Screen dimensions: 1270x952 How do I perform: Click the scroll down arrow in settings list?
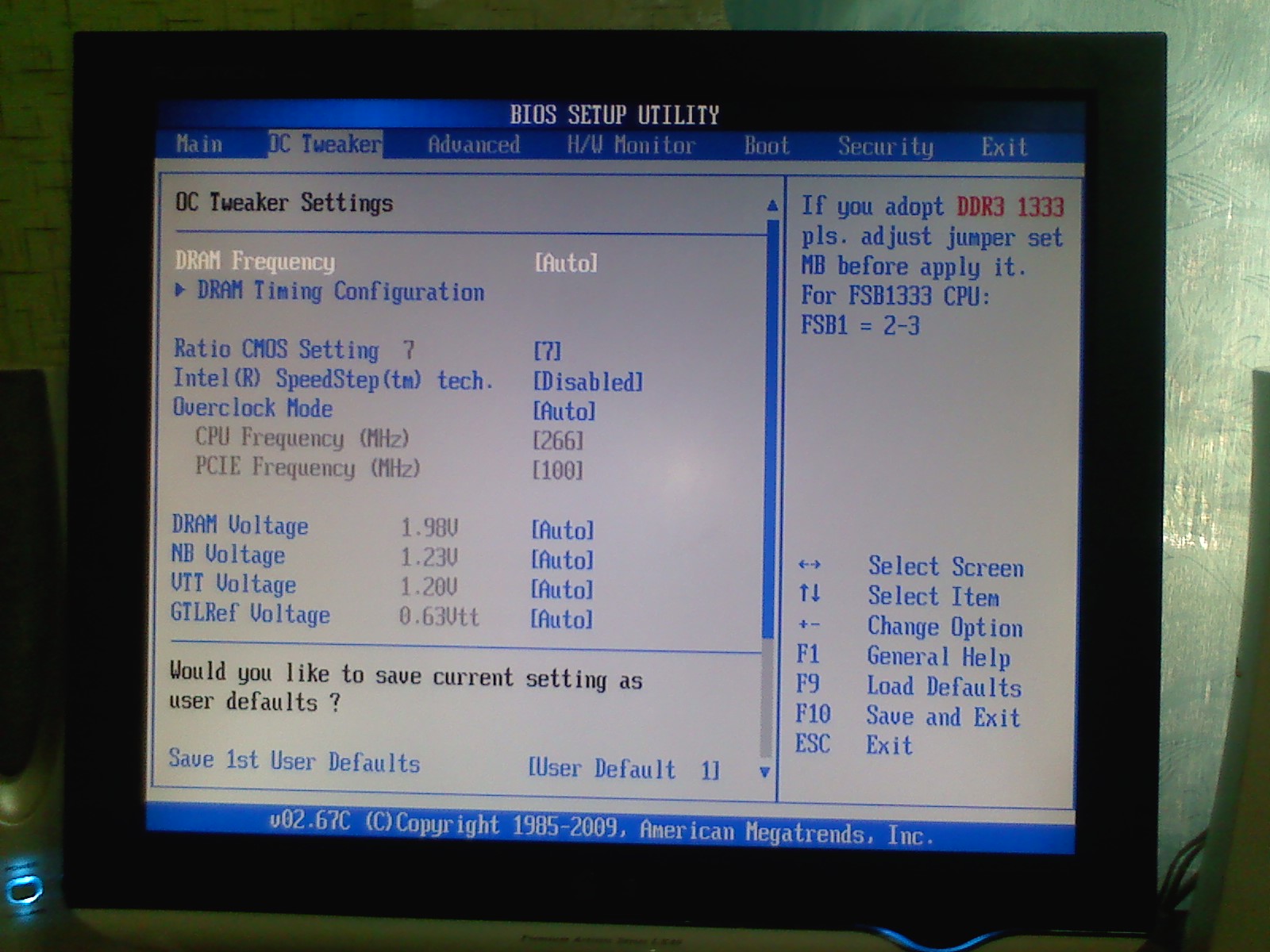click(764, 772)
